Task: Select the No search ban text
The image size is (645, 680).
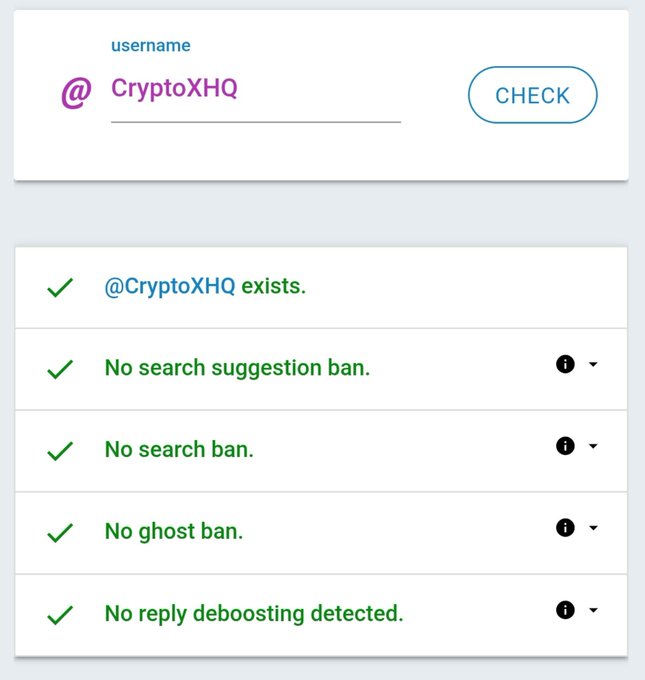Action: (179, 449)
